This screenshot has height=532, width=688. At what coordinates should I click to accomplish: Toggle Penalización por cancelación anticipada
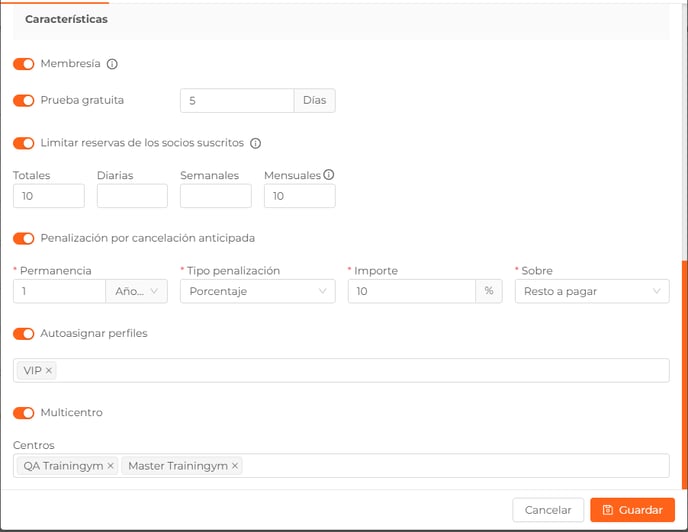24,238
